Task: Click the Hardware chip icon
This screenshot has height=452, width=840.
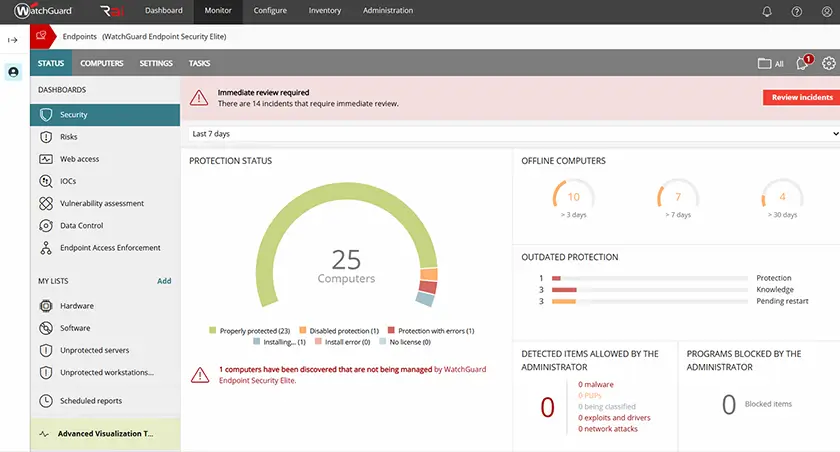Action: coord(46,306)
